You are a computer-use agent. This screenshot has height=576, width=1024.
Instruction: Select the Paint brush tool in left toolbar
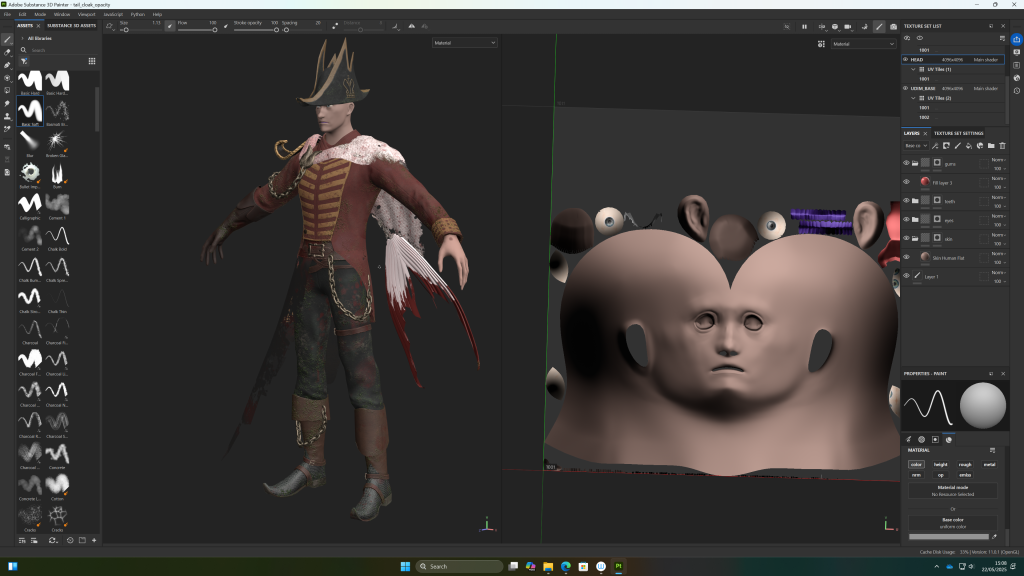tap(7, 39)
